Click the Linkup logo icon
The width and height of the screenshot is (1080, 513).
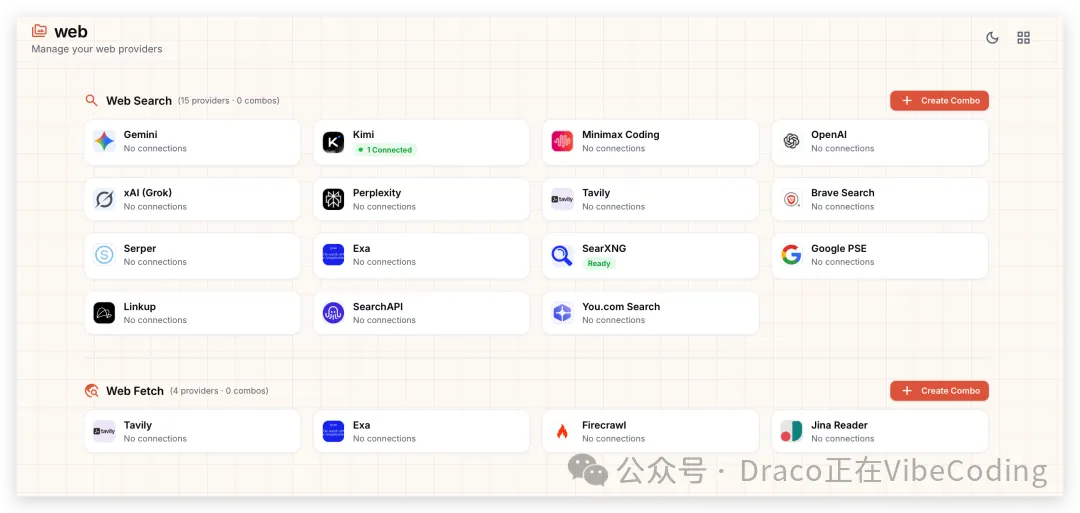tap(104, 313)
